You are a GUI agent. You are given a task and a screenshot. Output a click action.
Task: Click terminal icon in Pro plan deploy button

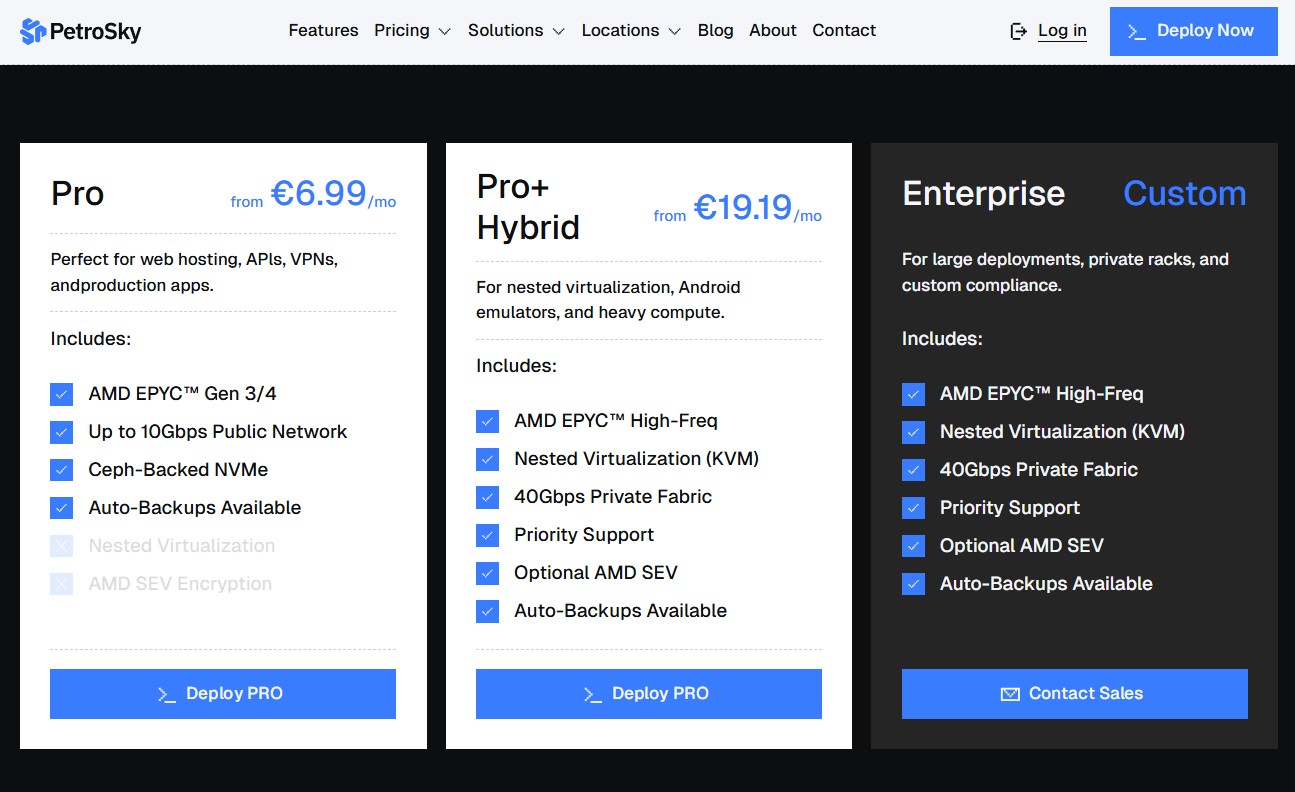click(x=167, y=694)
